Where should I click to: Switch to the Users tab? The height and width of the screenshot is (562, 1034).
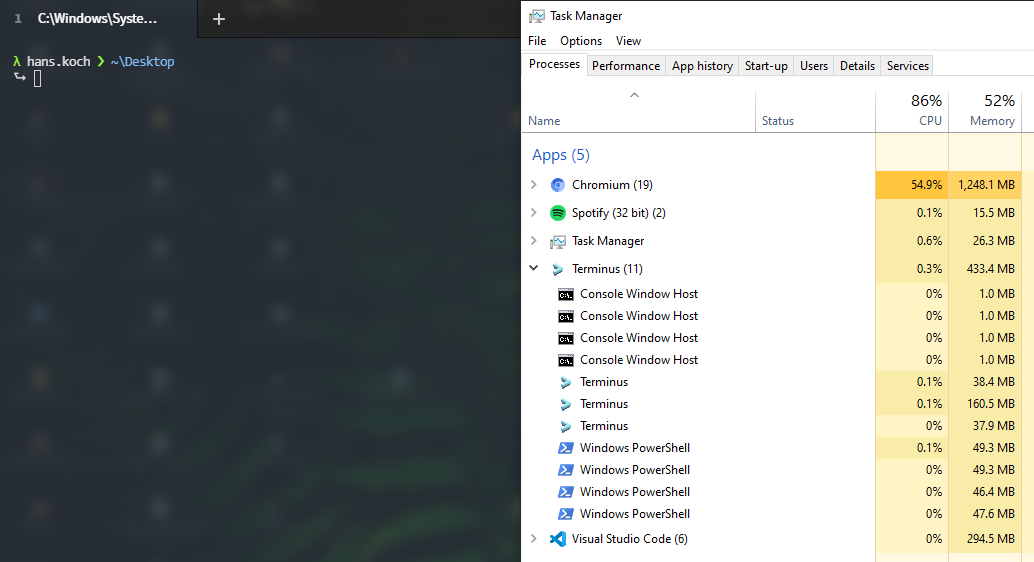[x=814, y=66]
